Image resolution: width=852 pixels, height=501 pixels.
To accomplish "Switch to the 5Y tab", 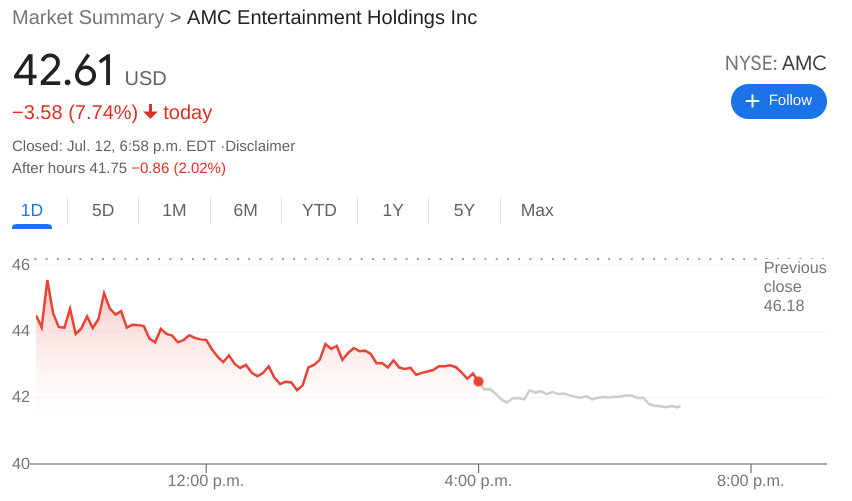I will 464,210.
